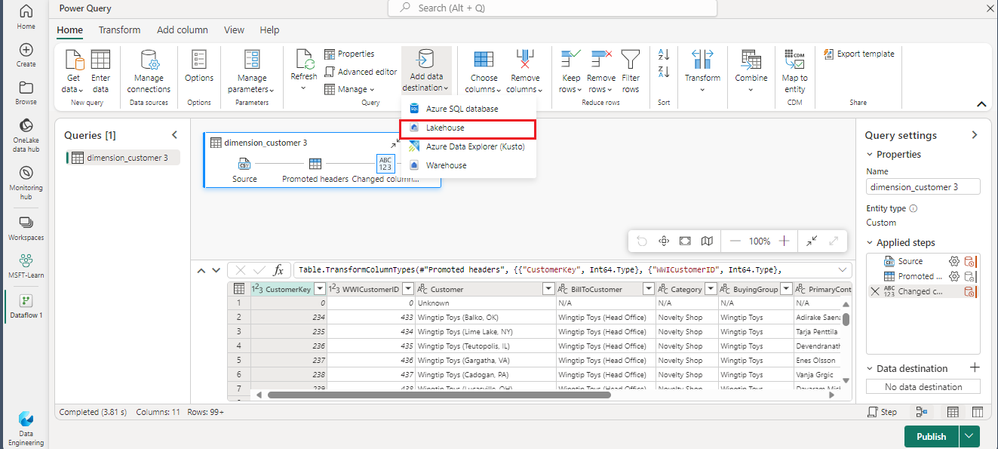Choose Azure SQL database destination
Viewport: 998px width, 449px height.
pos(468,109)
